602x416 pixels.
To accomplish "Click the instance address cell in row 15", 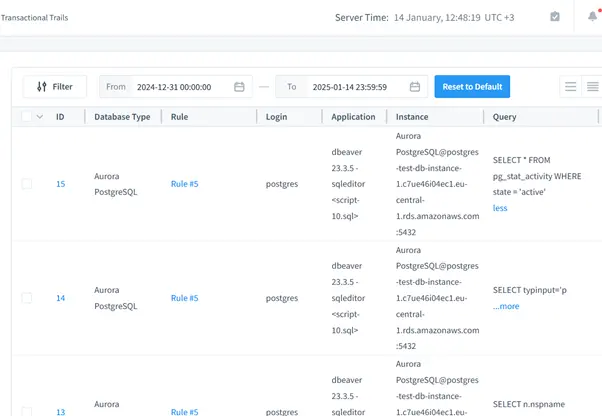I will [437, 184].
